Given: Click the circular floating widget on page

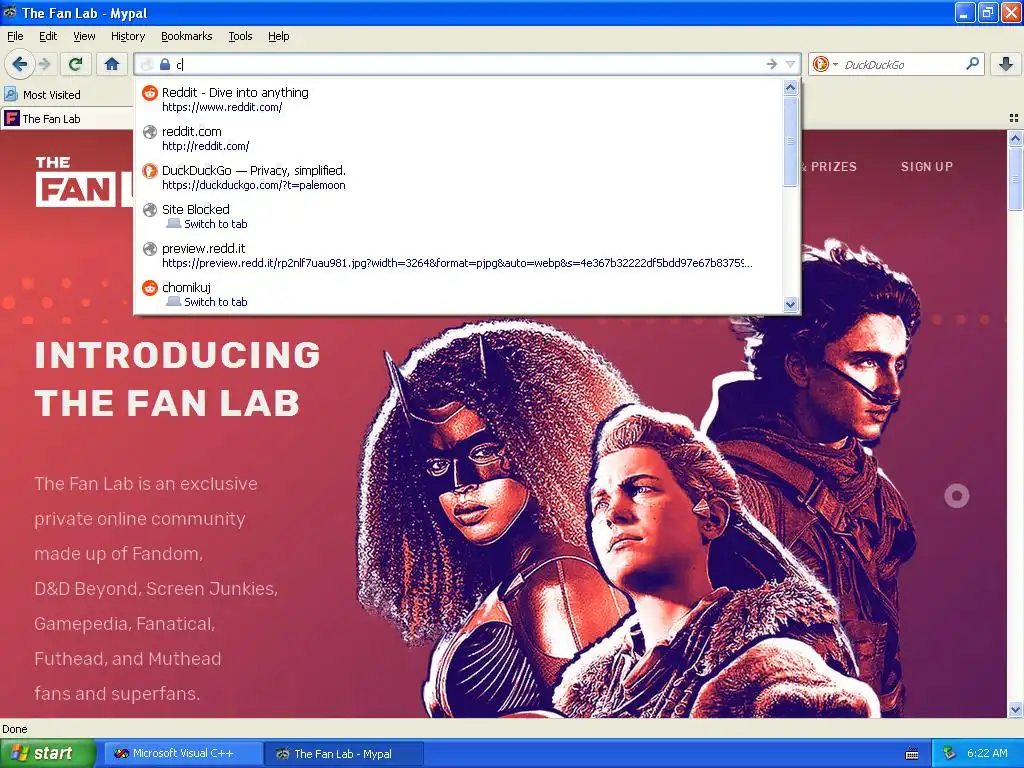Looking at the screenshot, I should [957, 496].
